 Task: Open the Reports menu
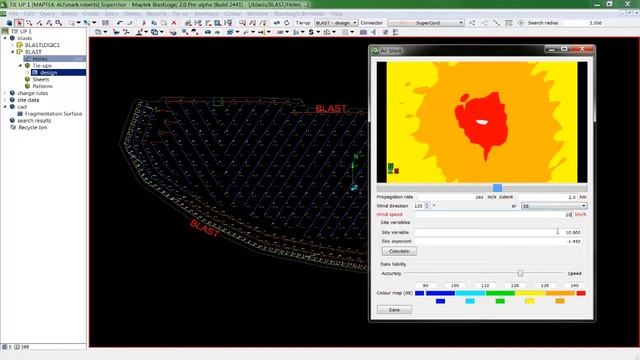[156, 14]
